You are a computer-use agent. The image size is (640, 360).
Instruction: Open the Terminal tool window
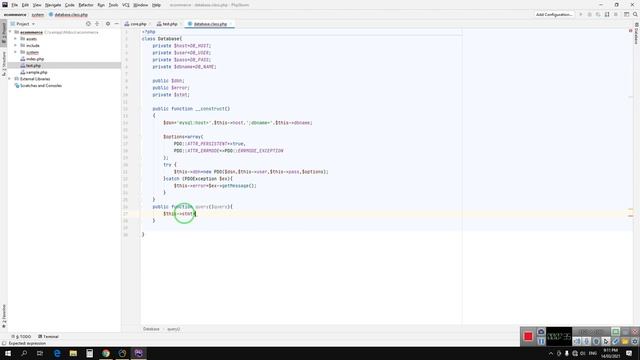pyautogui.click(x=49, y=336)
